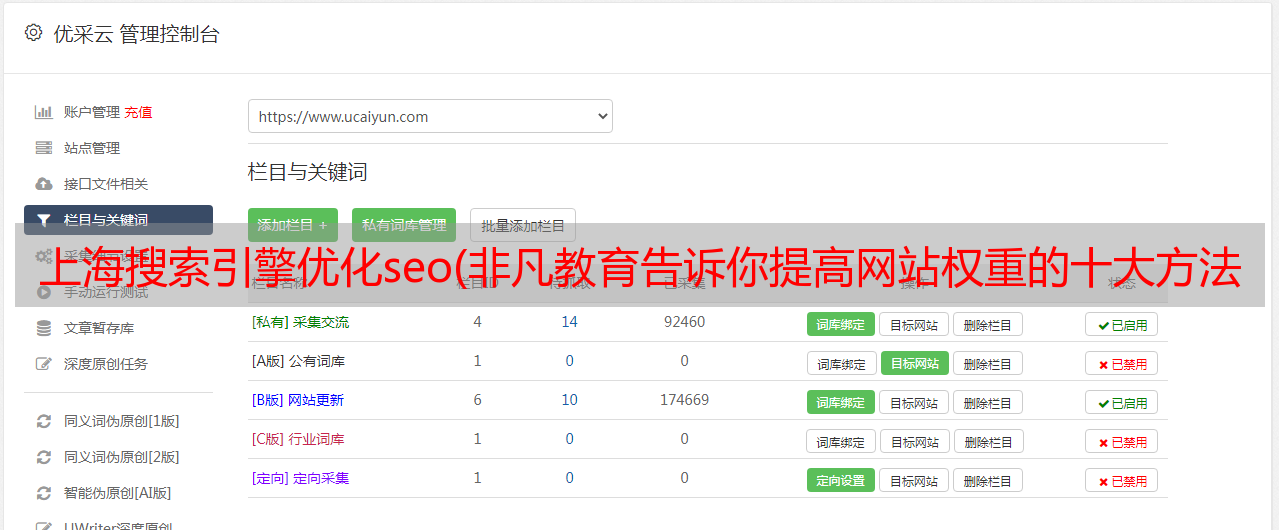This screenshot has width=1279, height=530.
Task: Click the value 14 in 采集交流 row
Action: [x=569, y=322]
